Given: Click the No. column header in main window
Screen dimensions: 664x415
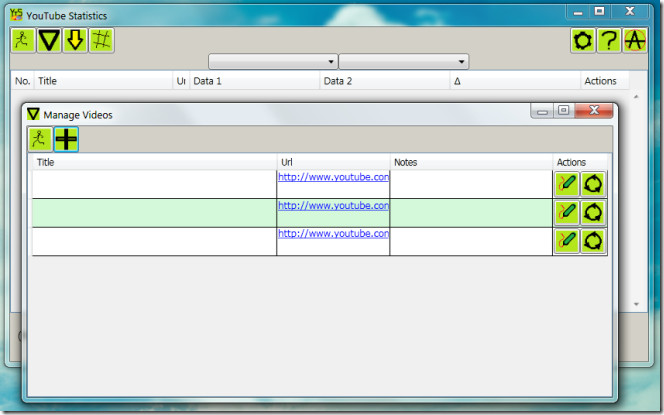Looking at the screenshot, I should click(23, 81).
